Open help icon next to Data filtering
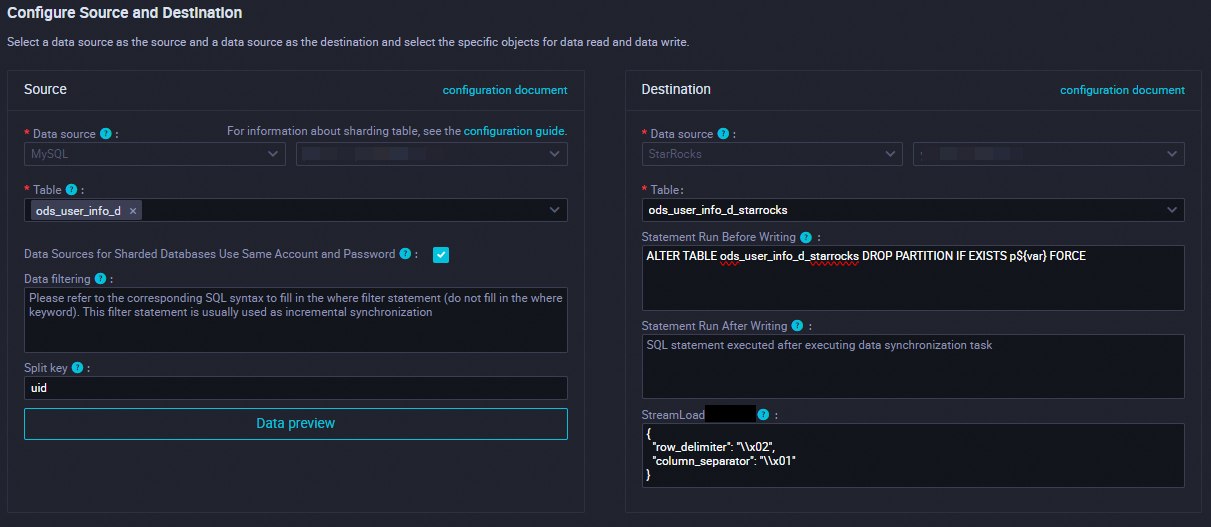 (100, 278)
